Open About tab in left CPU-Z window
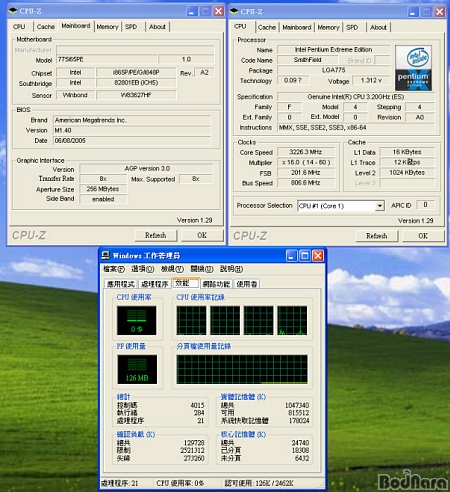The height and width of the screenshot is (492, 450). click(x=157, y=27)
